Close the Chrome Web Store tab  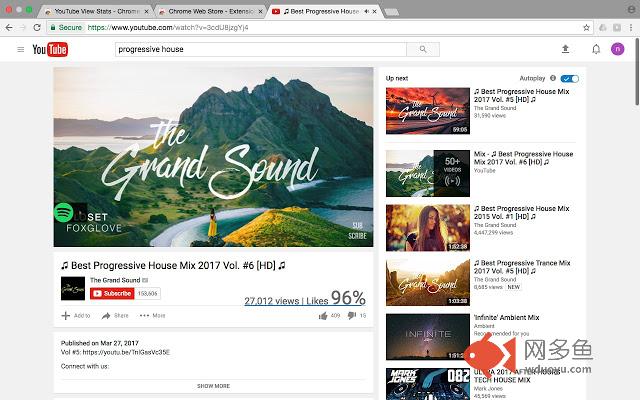pyautogui.click(x=260, y=11)
